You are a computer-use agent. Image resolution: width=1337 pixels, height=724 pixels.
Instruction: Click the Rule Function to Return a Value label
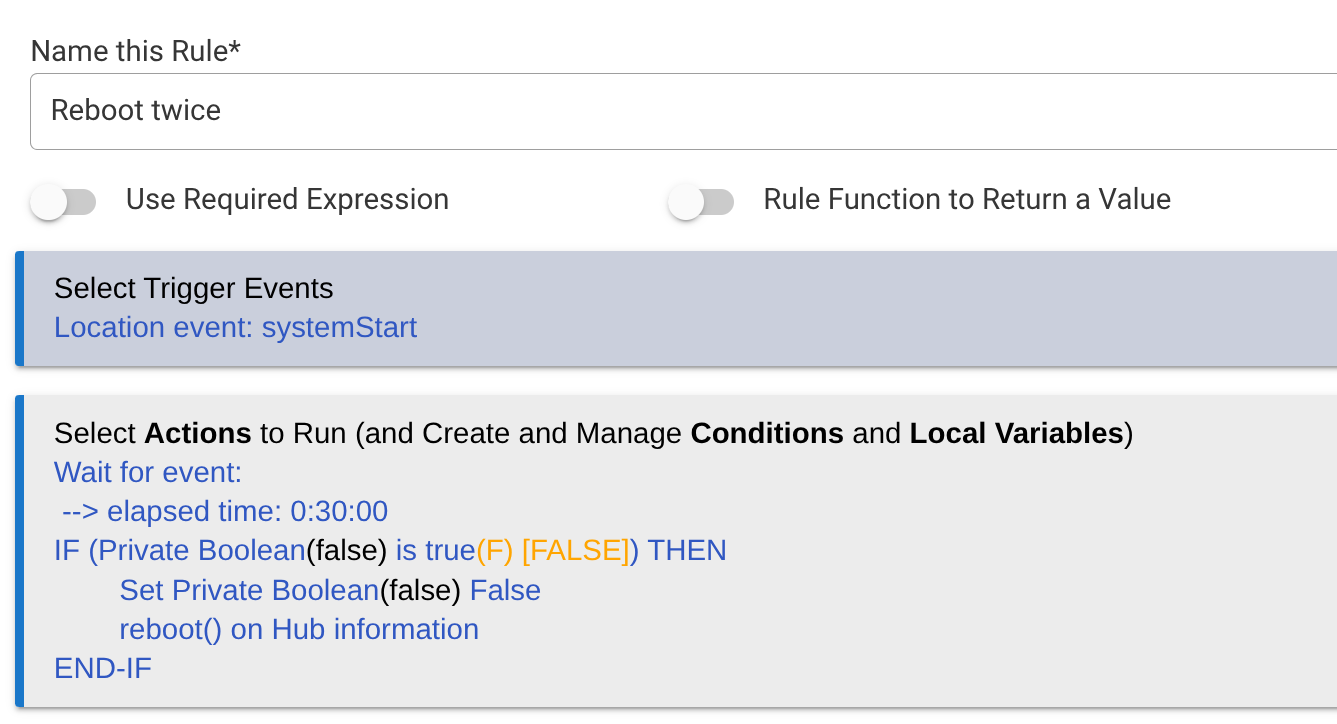[x=966, y=200]
